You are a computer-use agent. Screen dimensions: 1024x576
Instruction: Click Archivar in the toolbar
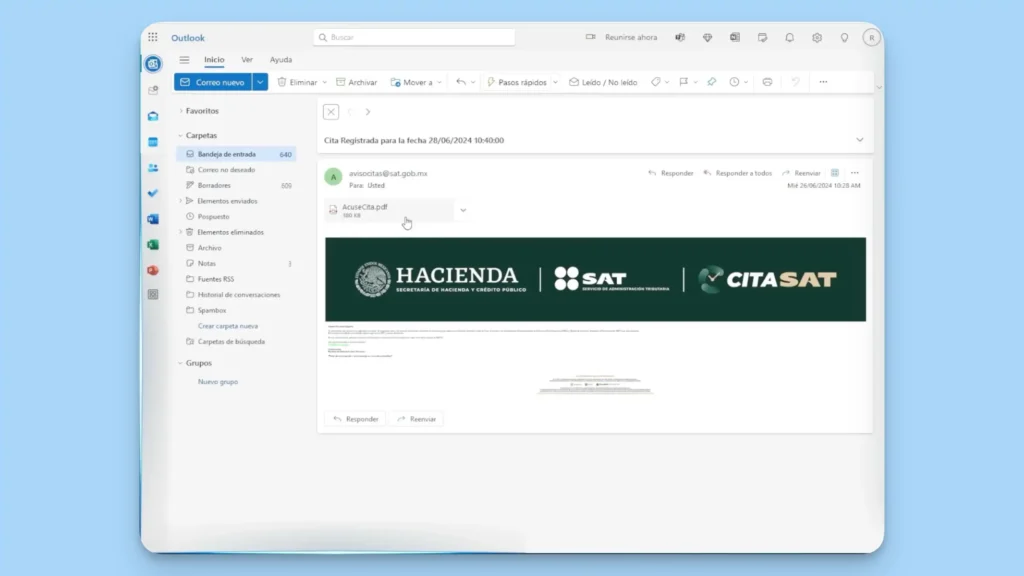pos(357,82)
